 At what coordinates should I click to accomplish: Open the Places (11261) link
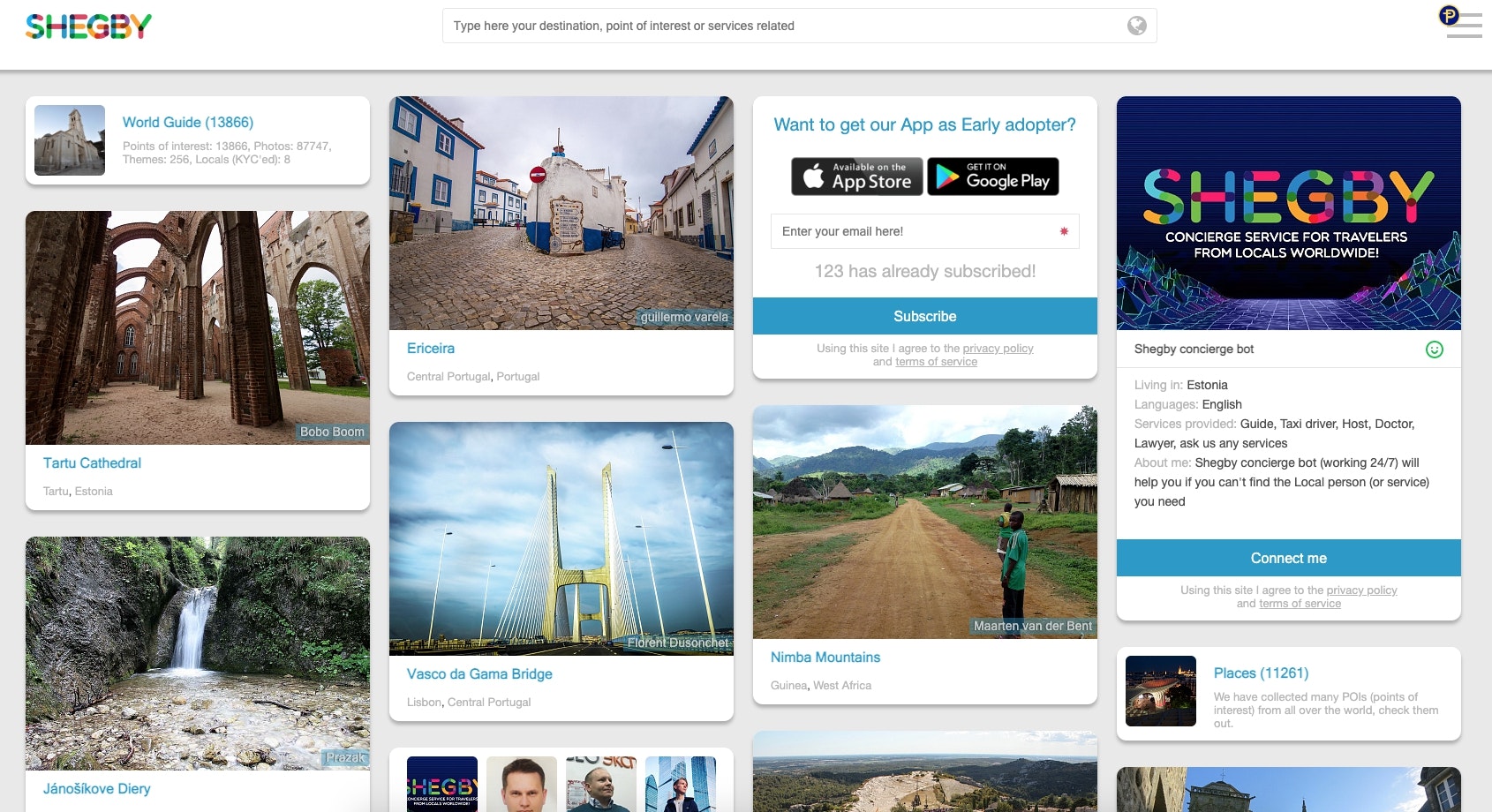1261,673
